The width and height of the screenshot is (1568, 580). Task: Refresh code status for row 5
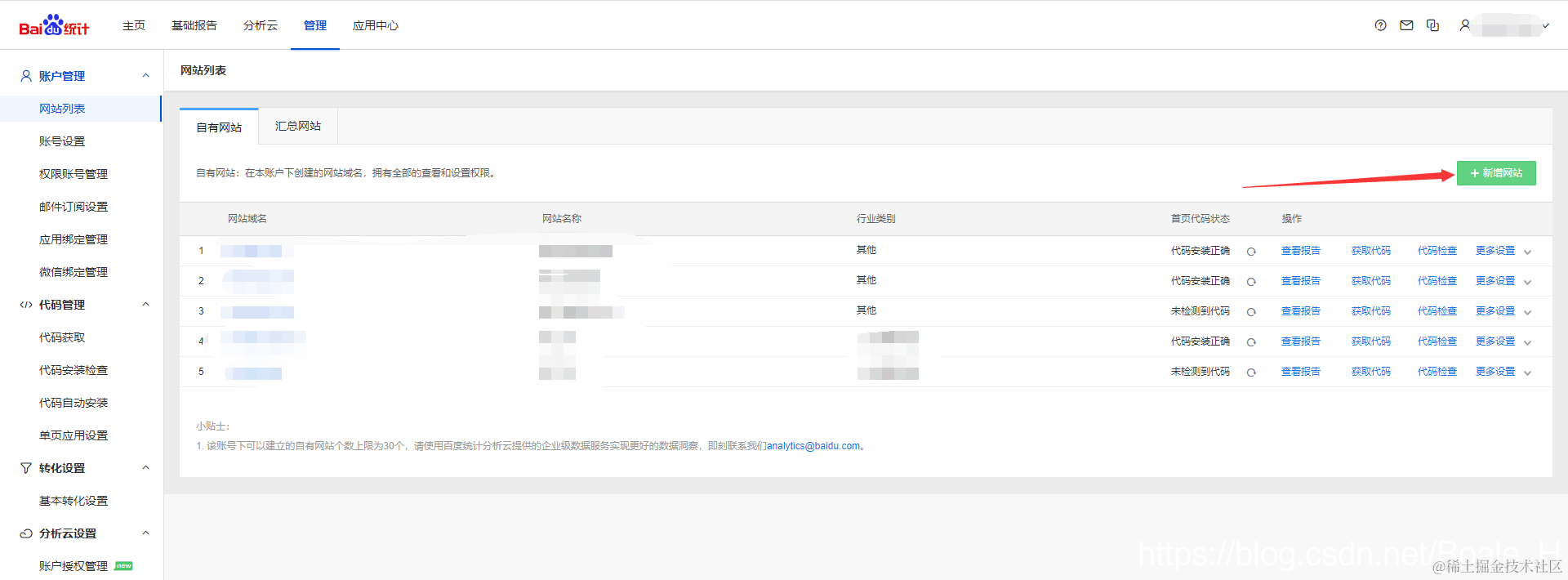point(1251,373)
